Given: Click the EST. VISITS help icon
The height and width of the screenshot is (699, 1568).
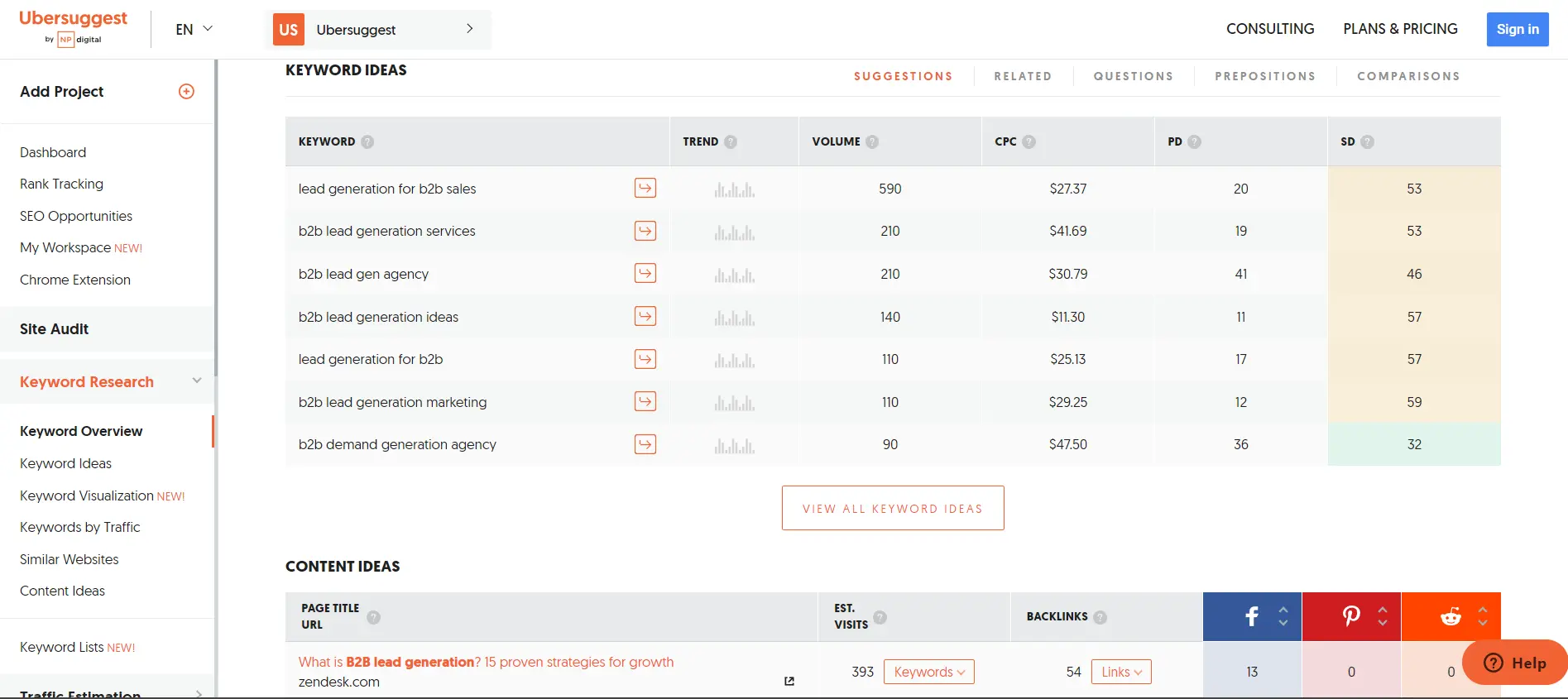Looking at the screenshot, I should click(x=880, y=617).
